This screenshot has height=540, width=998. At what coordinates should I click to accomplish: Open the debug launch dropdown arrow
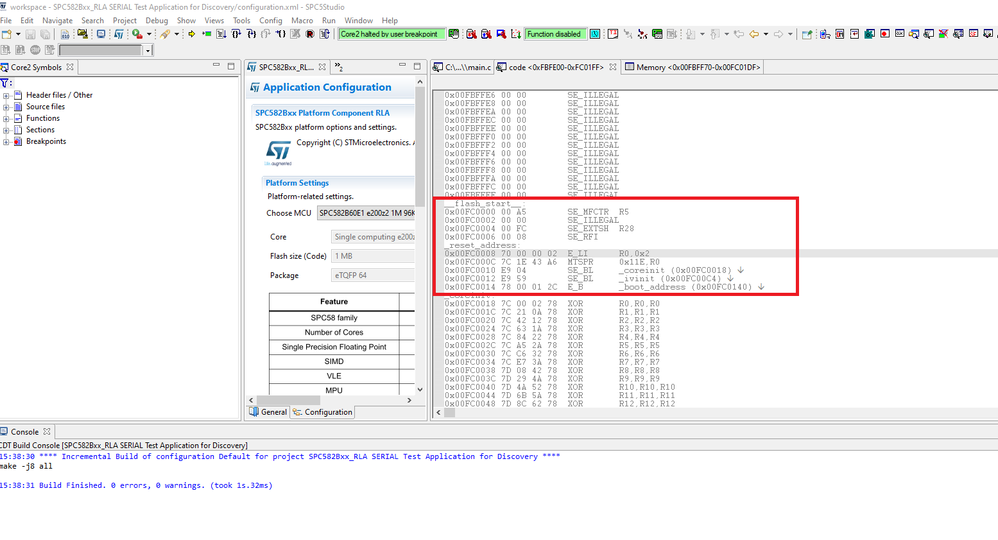pos(149,34)
